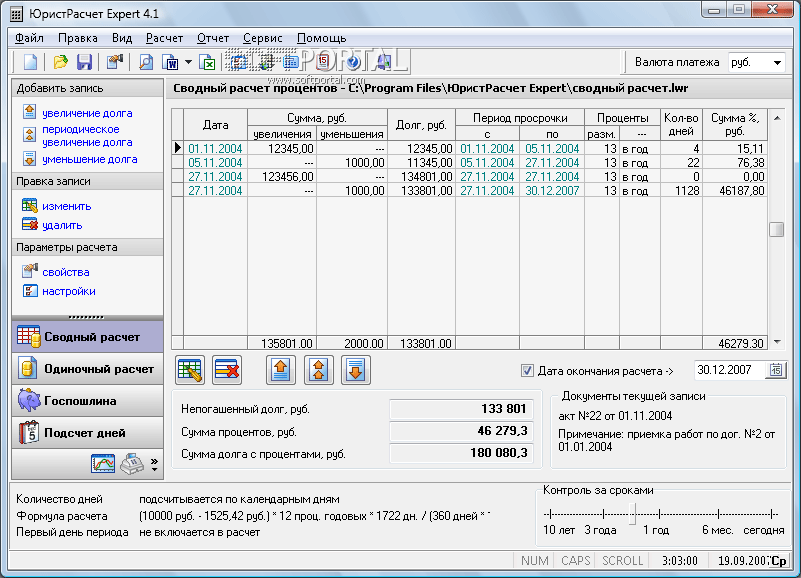801x578 pixels.
Task: Click 'настройки' link
Action: click(x=69, y=291)
